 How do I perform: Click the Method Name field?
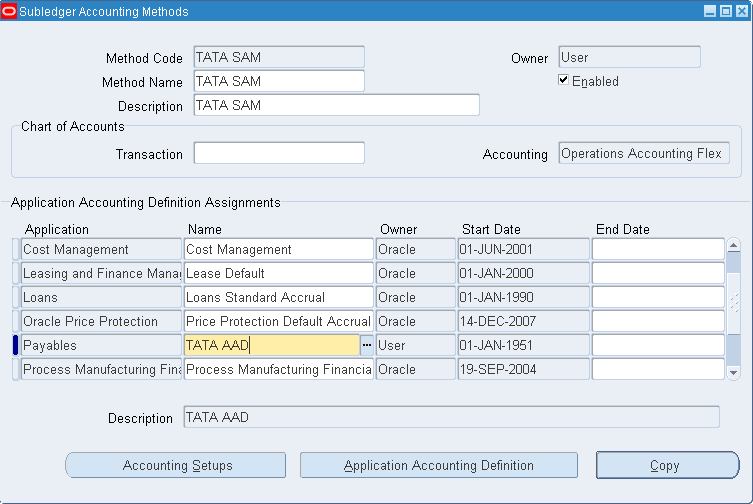pos(278,81)
